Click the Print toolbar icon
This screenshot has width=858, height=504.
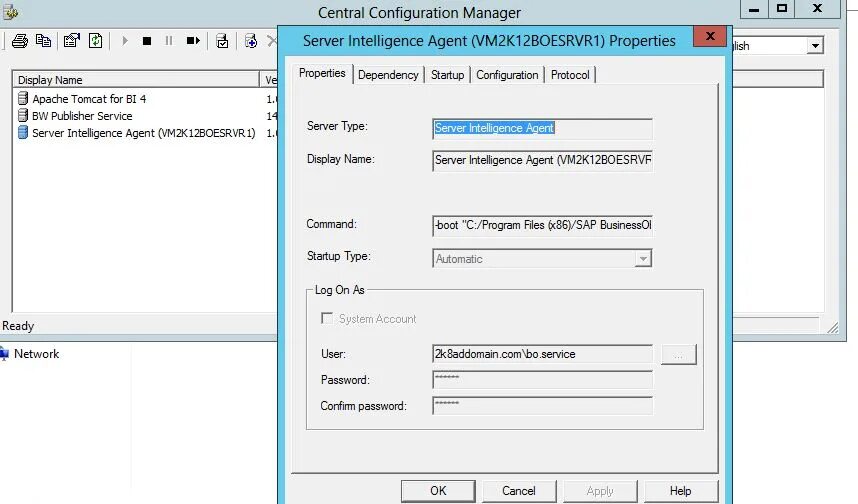[20, 41]
